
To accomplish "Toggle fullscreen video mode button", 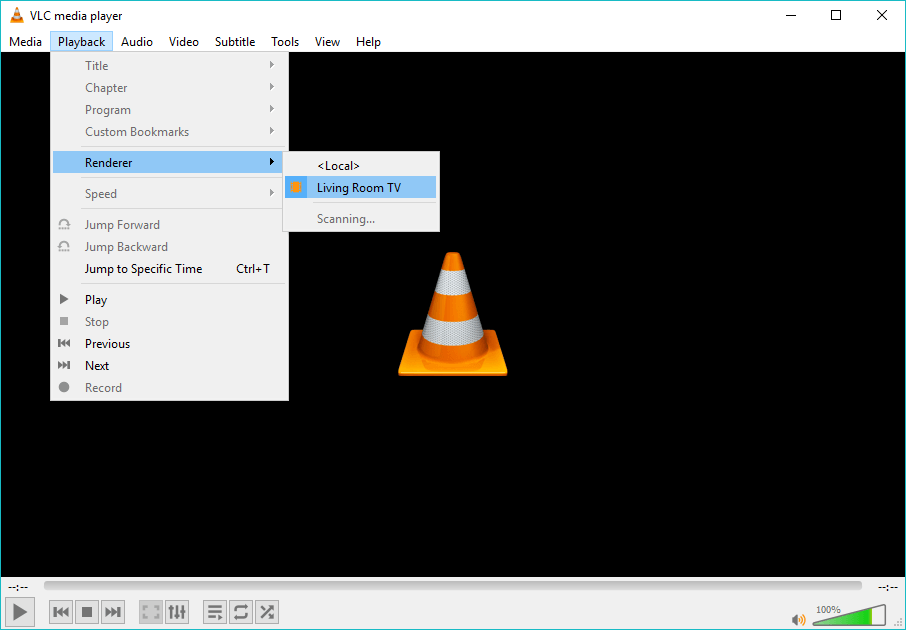I will point(150,611).
